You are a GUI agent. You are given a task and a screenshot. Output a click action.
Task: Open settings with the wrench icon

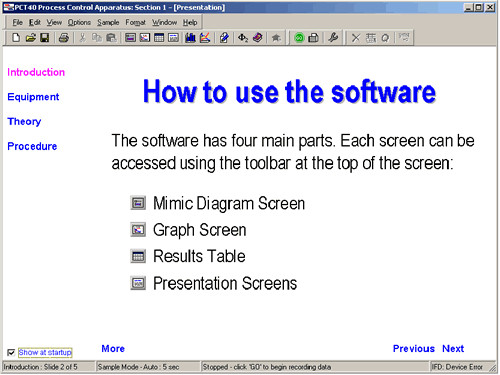click(333, 38)
